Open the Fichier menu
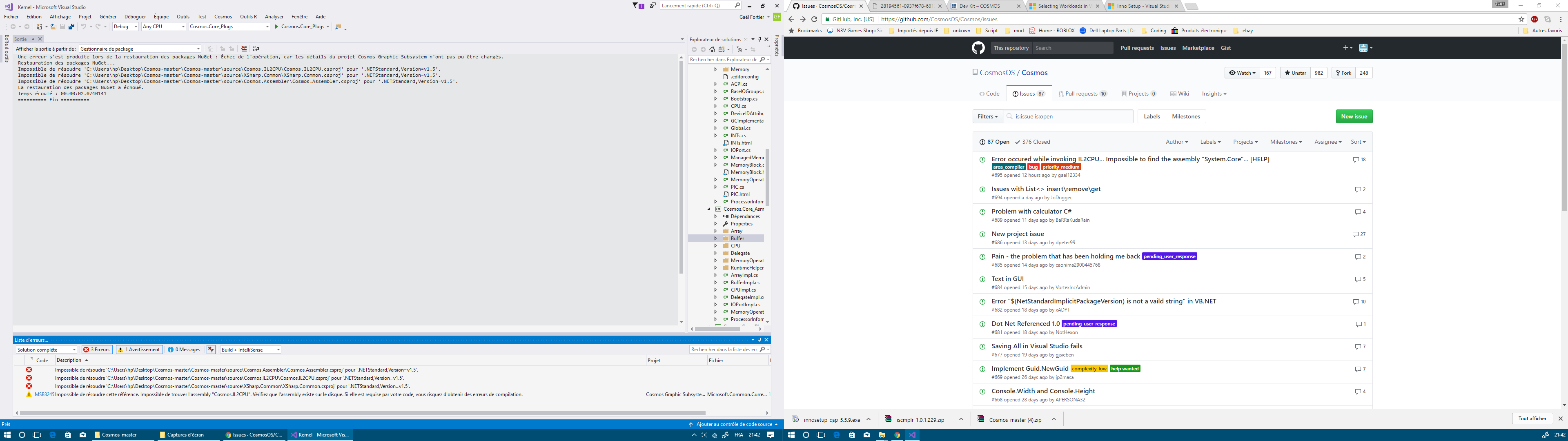 coord(11,16)
